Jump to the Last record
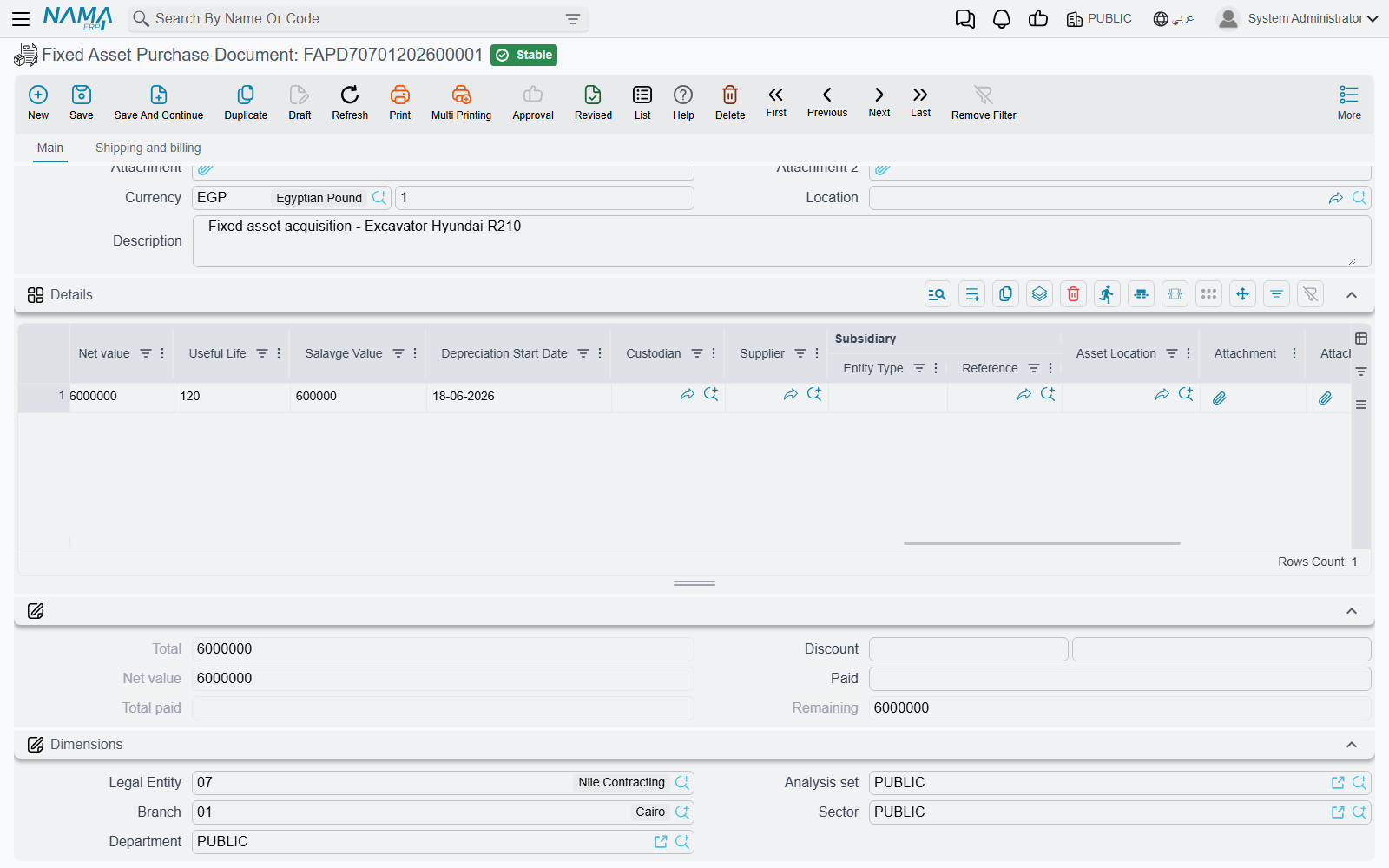The width and height of the screenshot is (1389, 868). pos(920,101)
